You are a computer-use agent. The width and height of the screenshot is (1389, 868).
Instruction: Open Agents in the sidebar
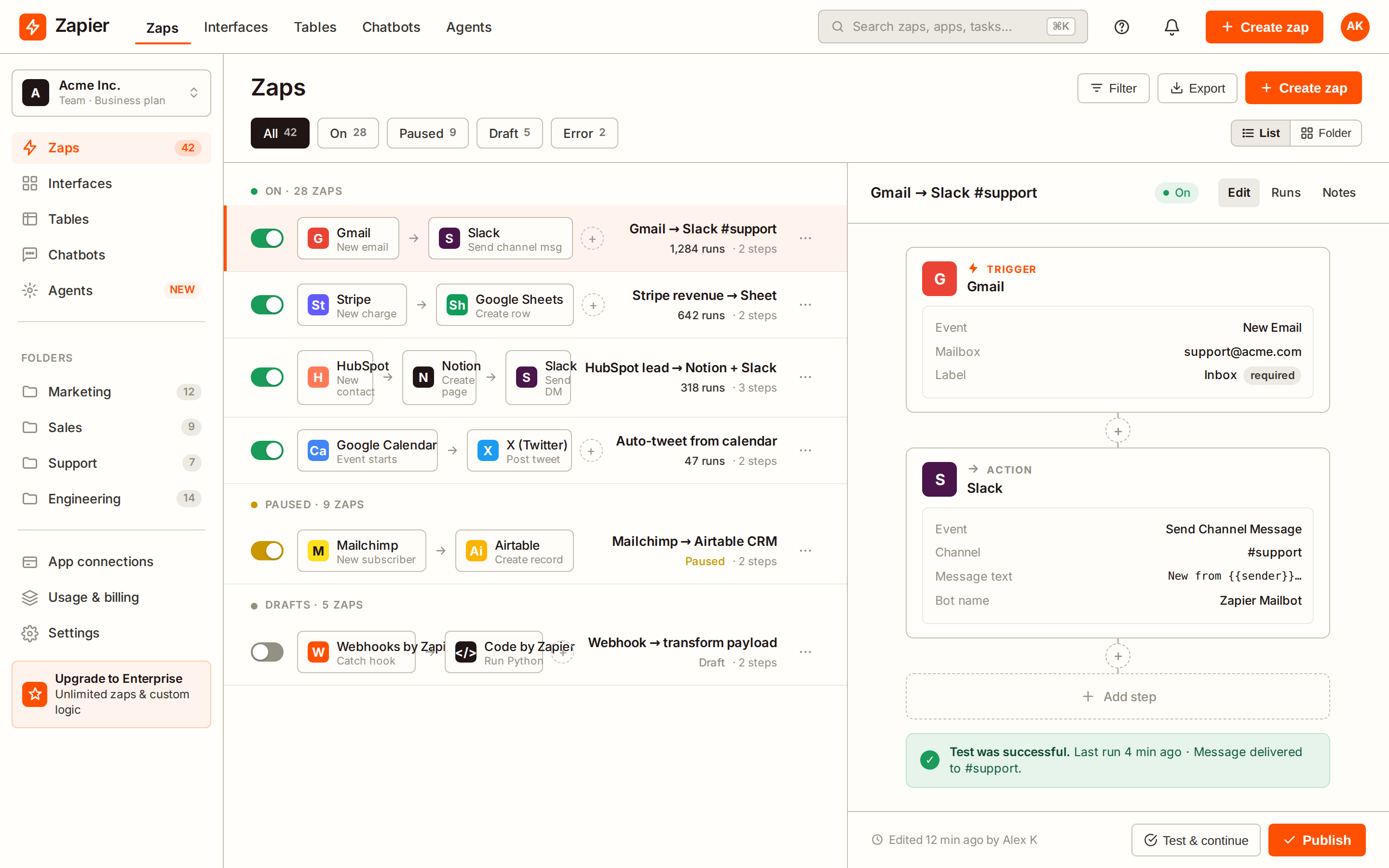click(x=111, y=290)
